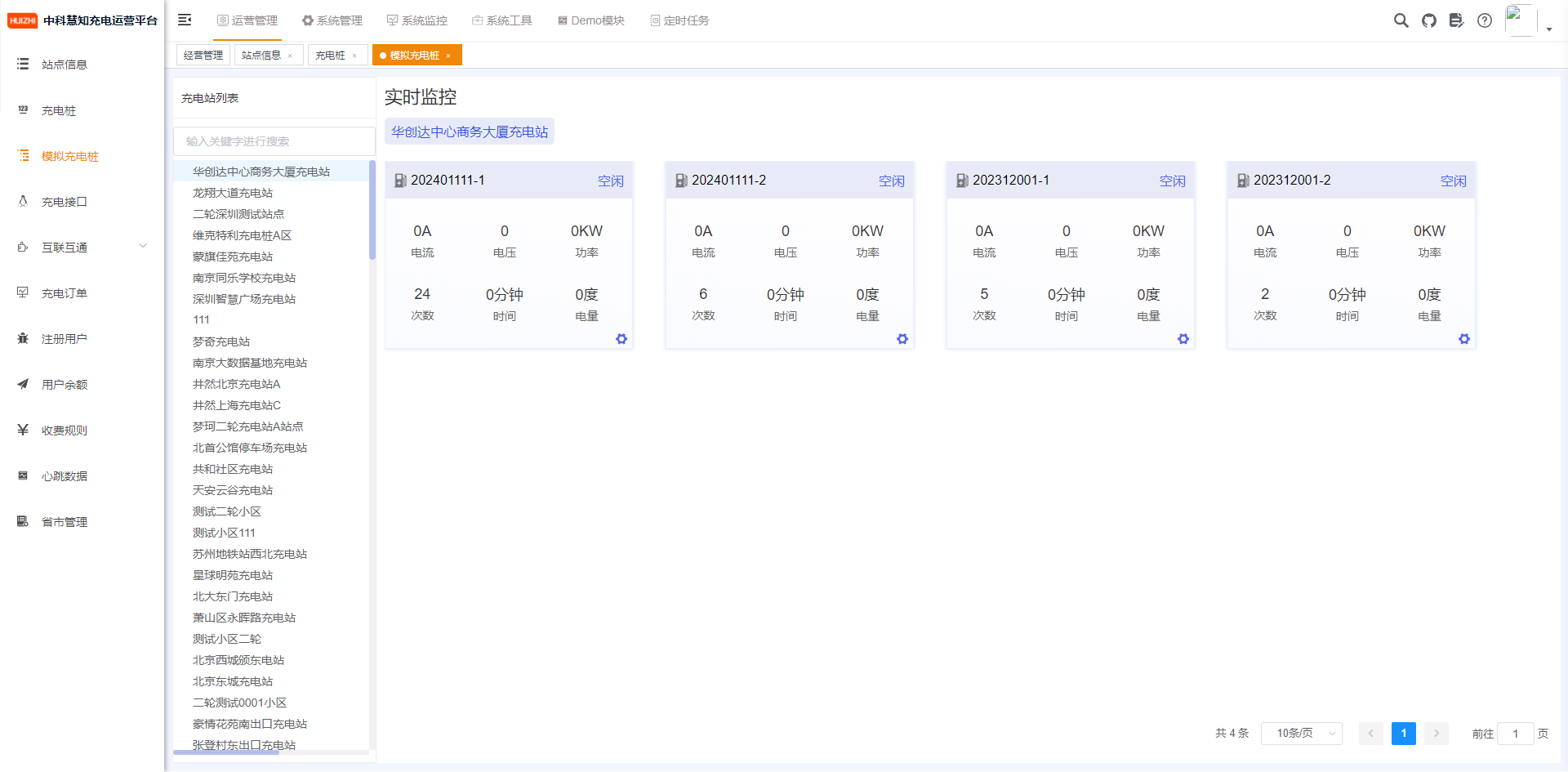1568x772 pixels.
Task: Open the 10条/页 page size dropdown
Action: [x=1301, y=733]
